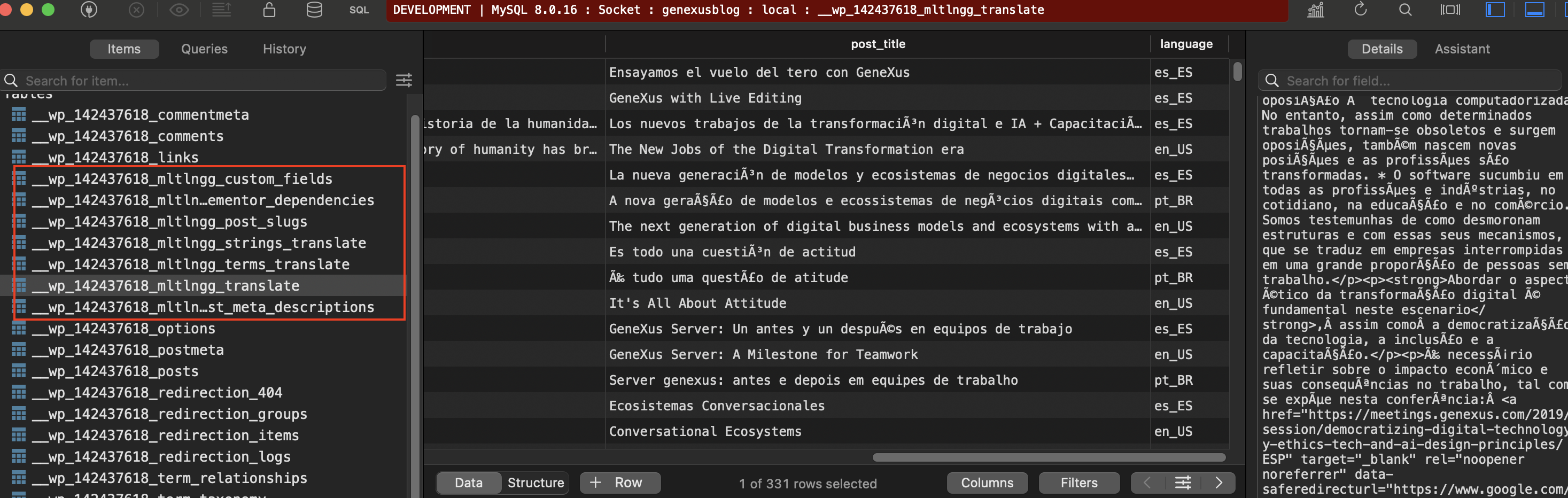Click the macOS green fullscreen window button
Screen dimensions: 1568x498
pos(48,10)
